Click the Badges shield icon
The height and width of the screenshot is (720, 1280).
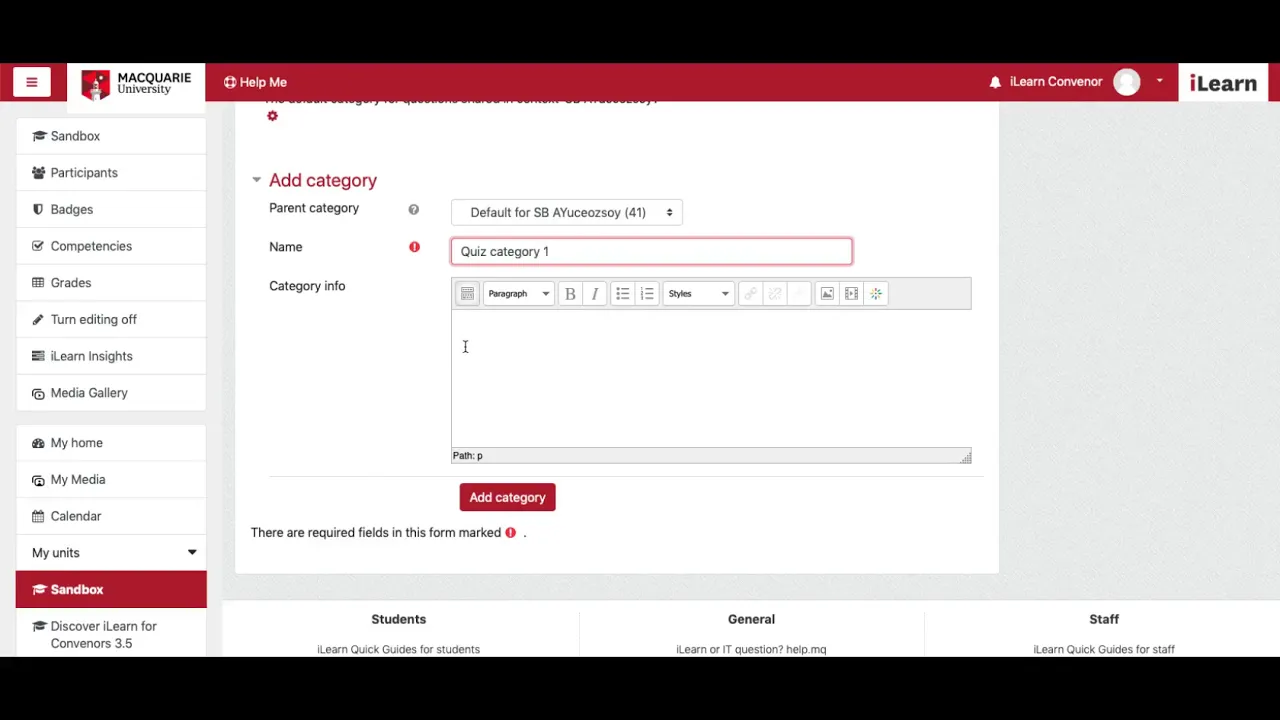38,210
